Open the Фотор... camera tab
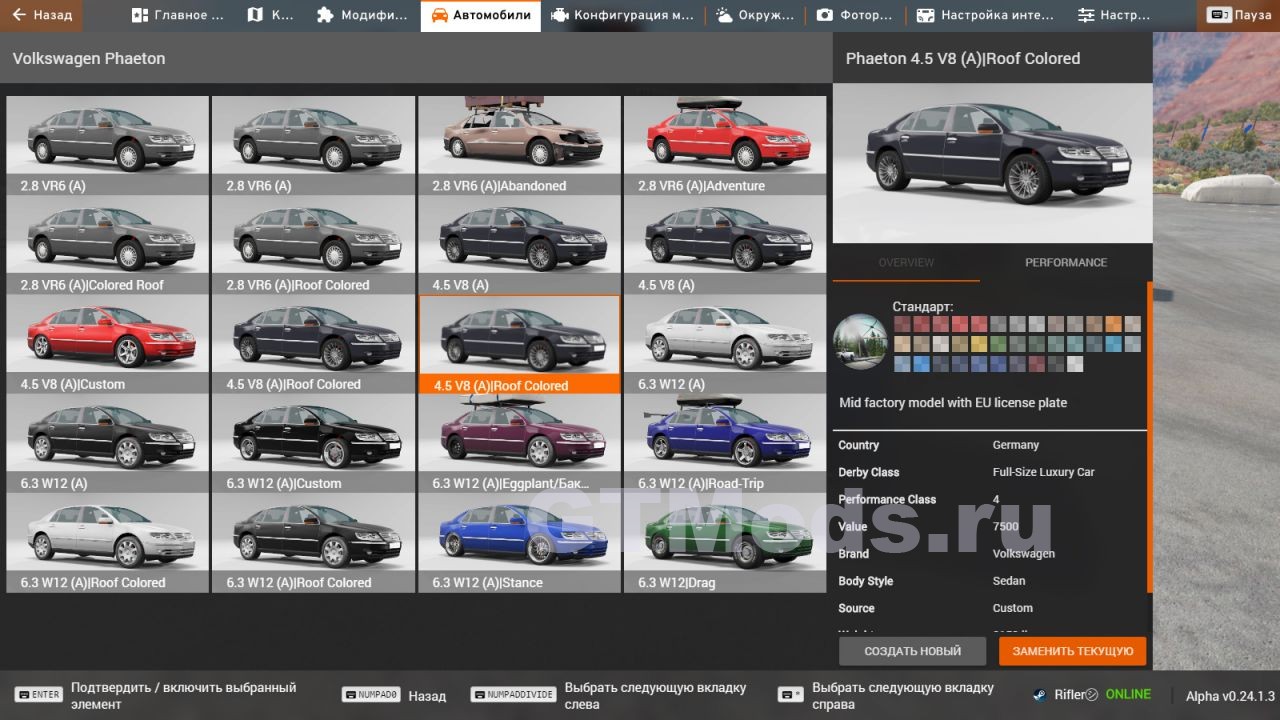 point(855,15)
